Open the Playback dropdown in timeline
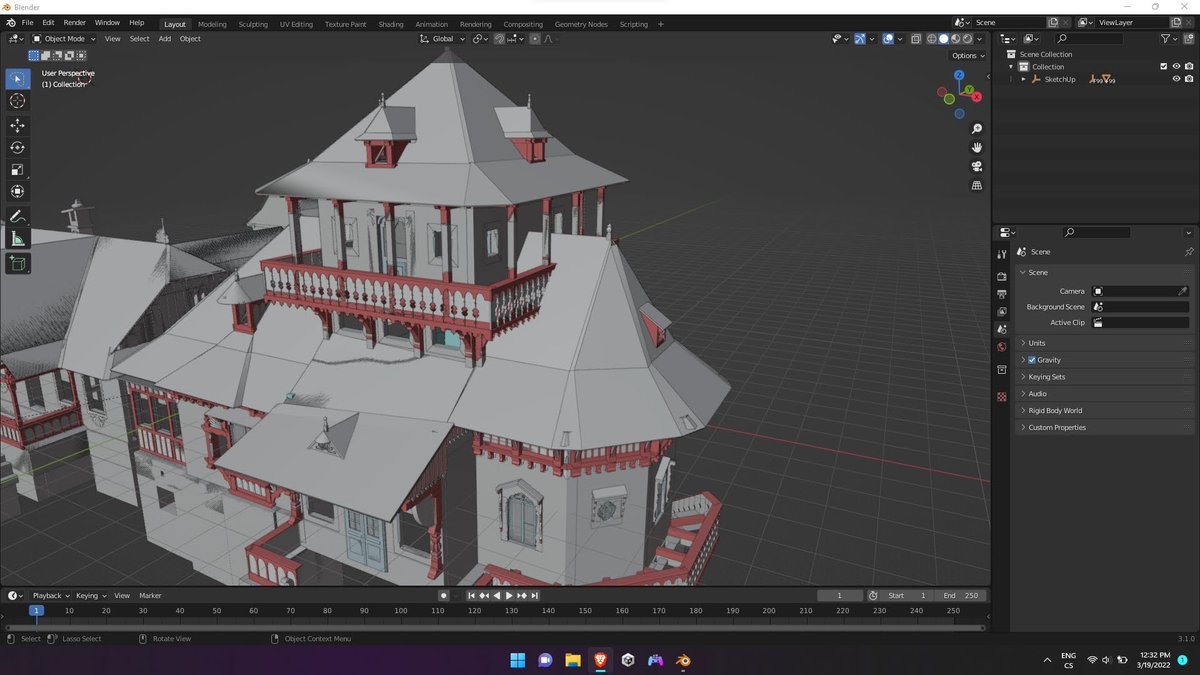The image size is (1200, 675). [x=51, y=595]
